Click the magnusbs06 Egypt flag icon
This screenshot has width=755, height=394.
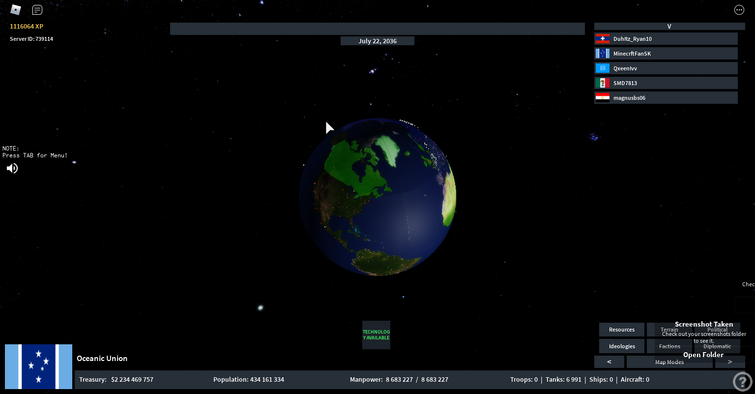(x=602, y=98)
